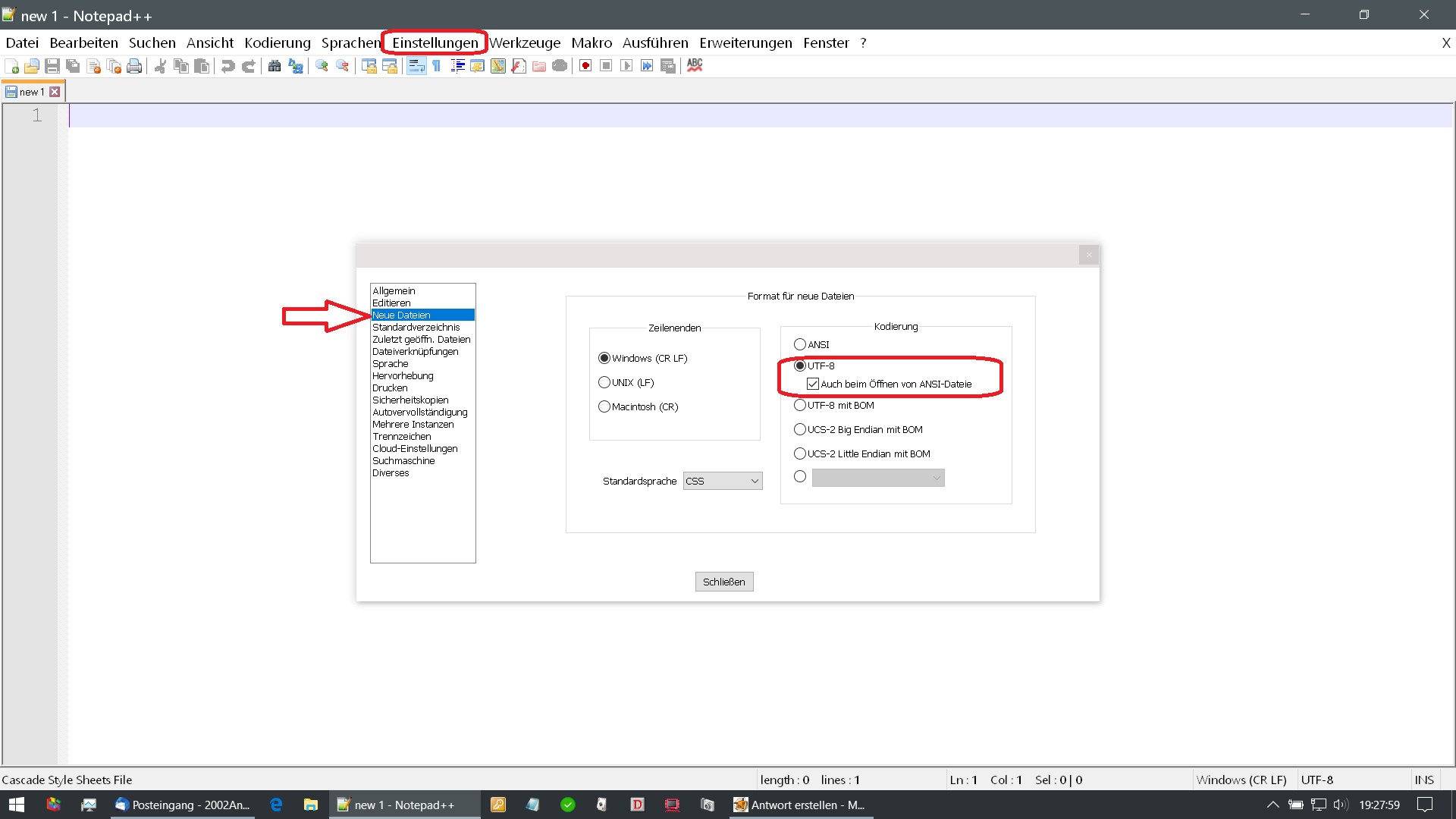Click the New file toolbar icon
The height and width of the screenshot is (819, 1456).
tap(12, 67)
